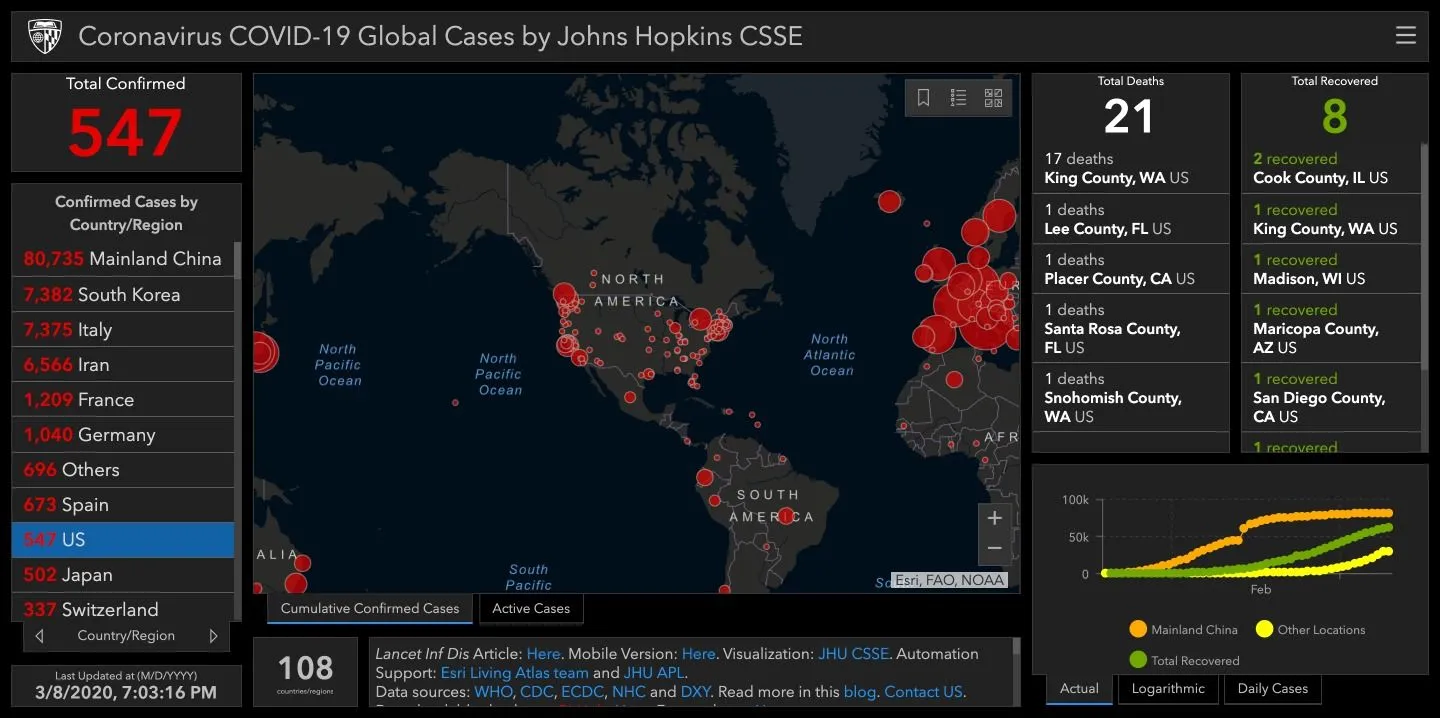
Task: Select the Actual chart tab
Action: pyautogui.click(x=1079, y=688)
